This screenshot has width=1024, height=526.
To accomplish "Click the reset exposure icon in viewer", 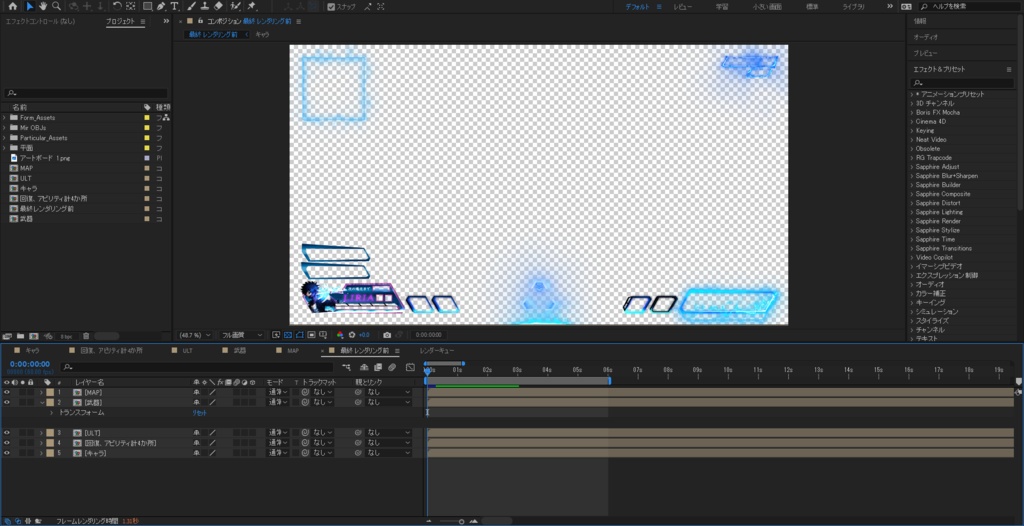I will [x=352, y=335].
